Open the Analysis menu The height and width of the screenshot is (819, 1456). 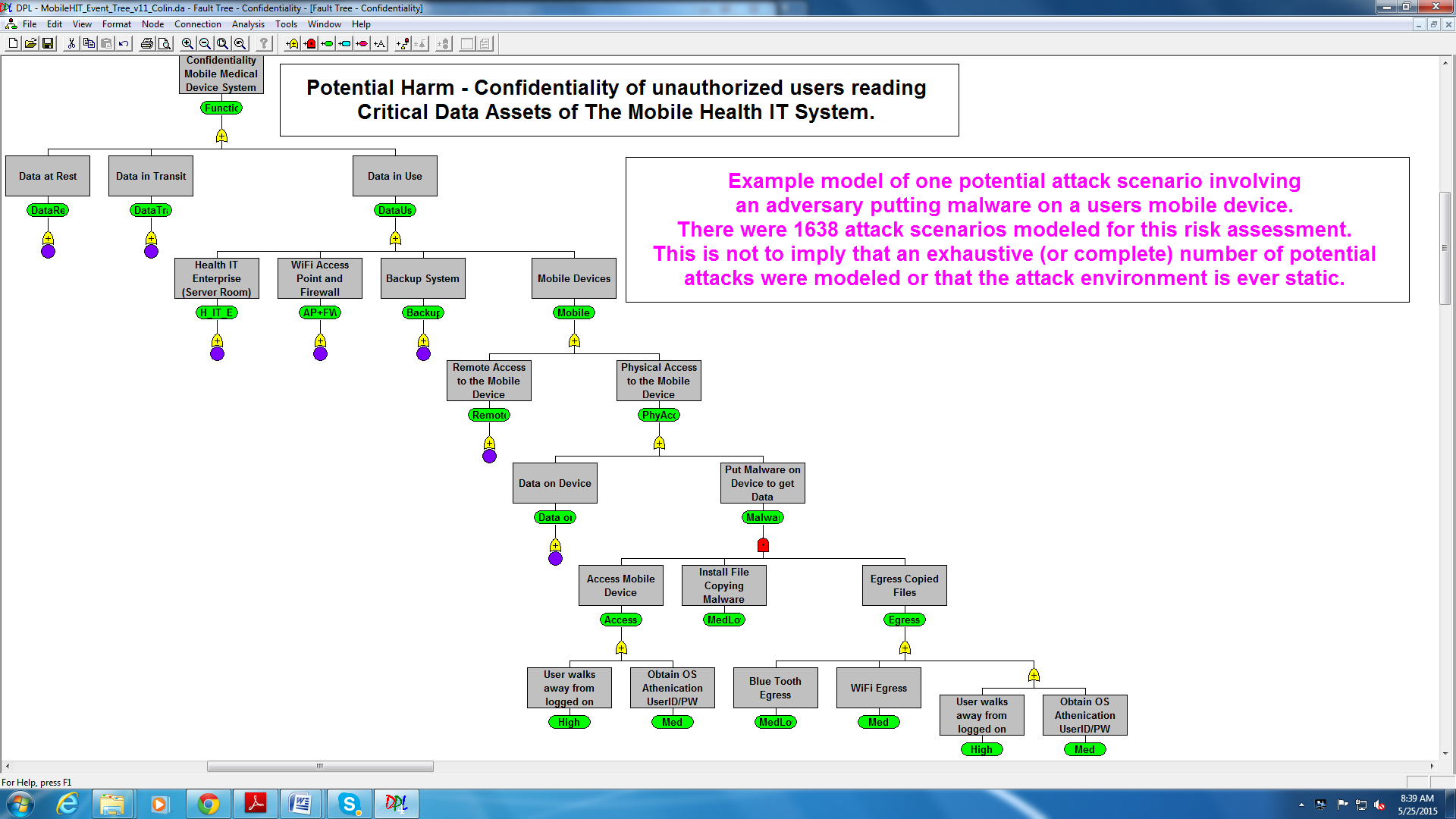pos(248,24)
